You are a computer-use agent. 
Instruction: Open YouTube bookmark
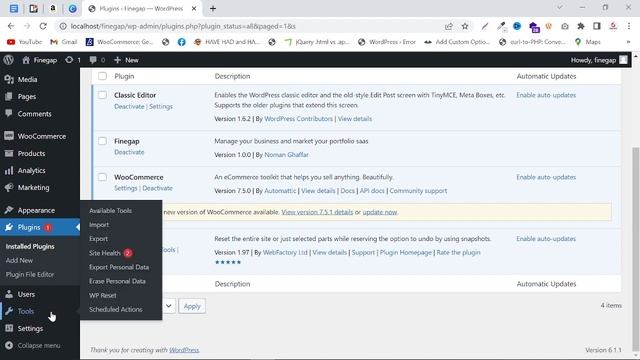coord(24,42)
